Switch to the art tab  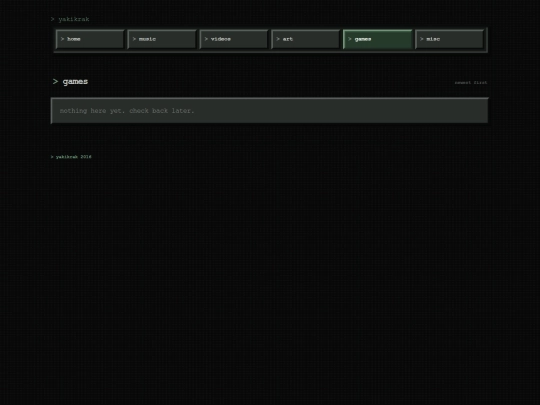coord(305,39)
